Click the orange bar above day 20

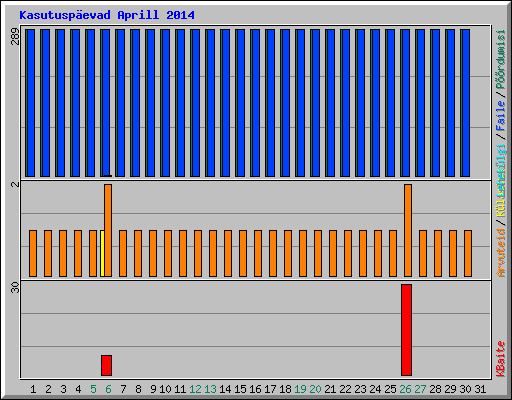click(318, 253)
